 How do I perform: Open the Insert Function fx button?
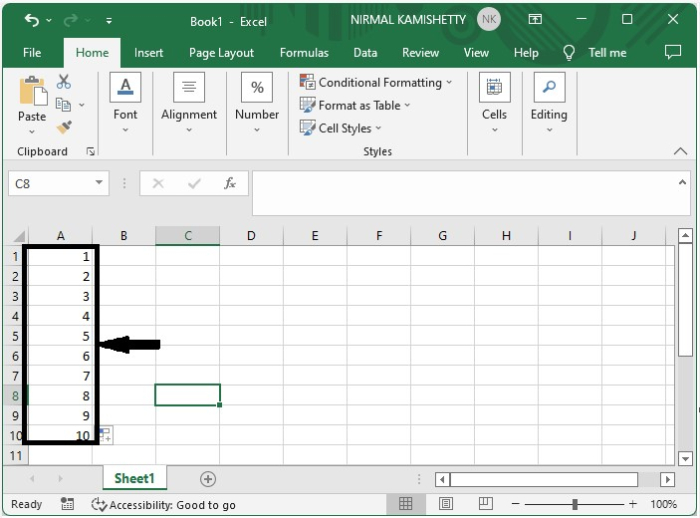[x=230, y=183]
